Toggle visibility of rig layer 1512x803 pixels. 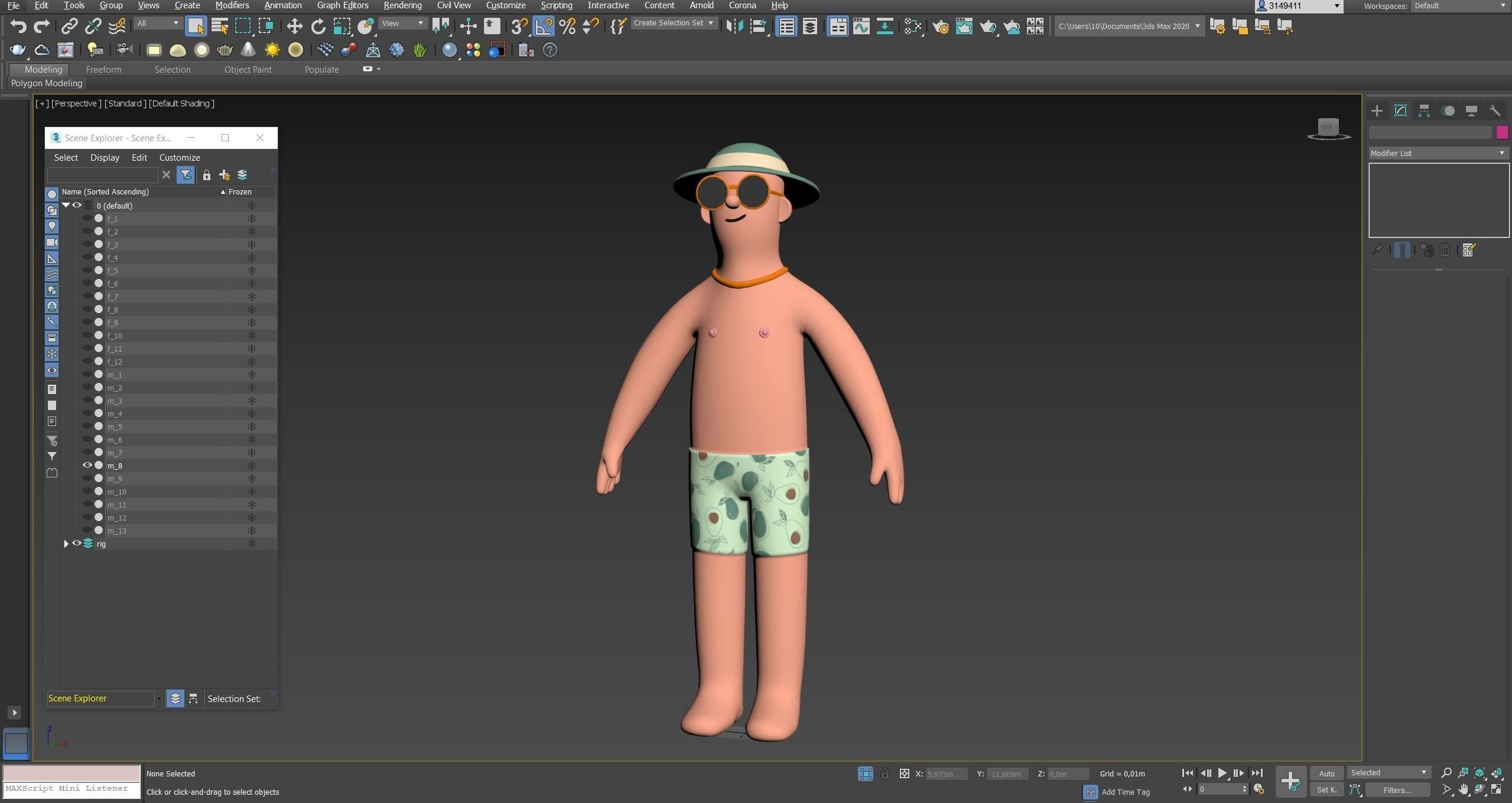pyautogui.click(x=77, y=544)
